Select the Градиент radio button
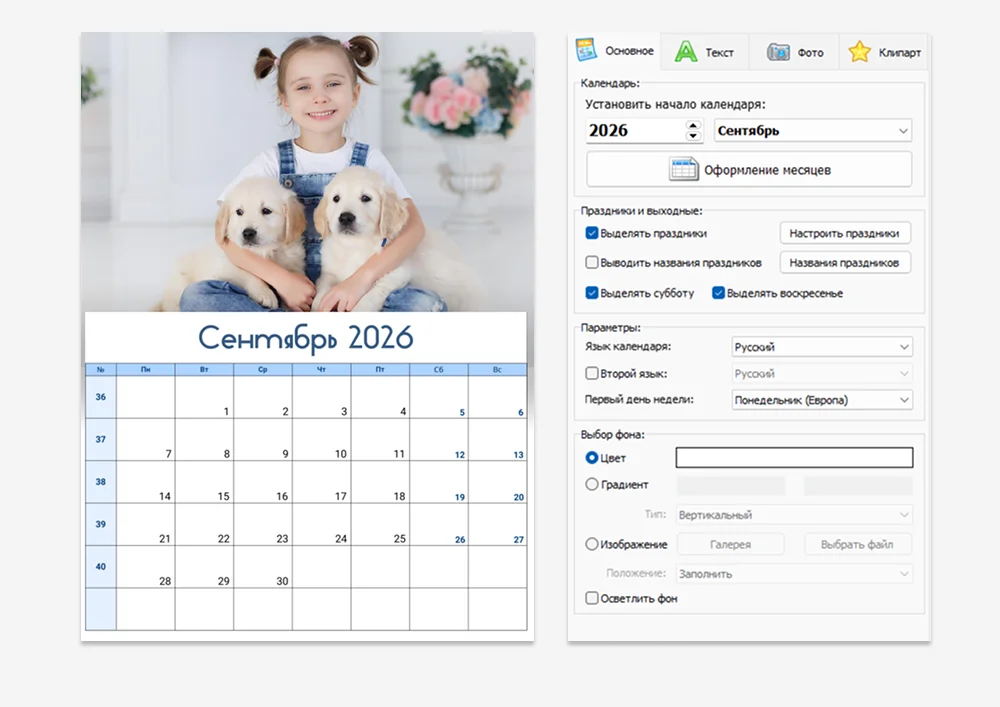Screen dimensions: 1000x707 (x=592, y=485)
